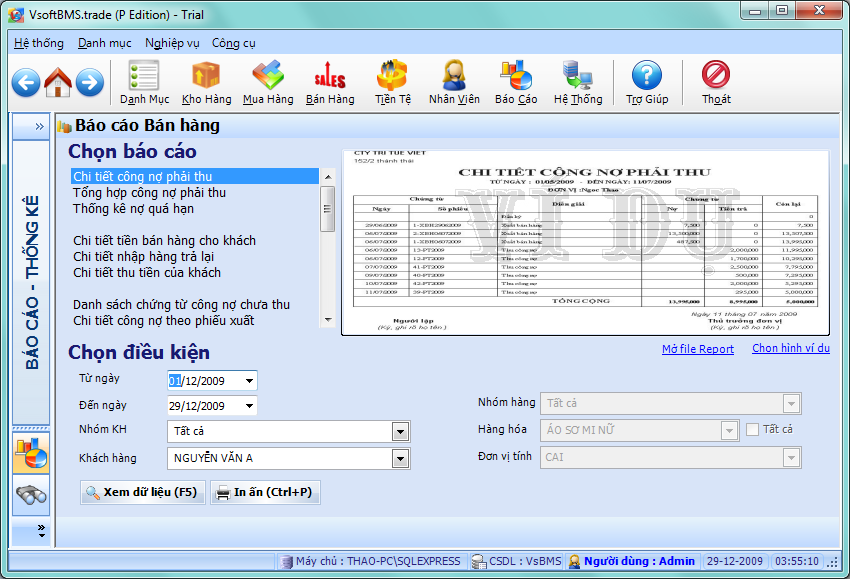Open the Danh mục menu

click(x=105, y=43)
